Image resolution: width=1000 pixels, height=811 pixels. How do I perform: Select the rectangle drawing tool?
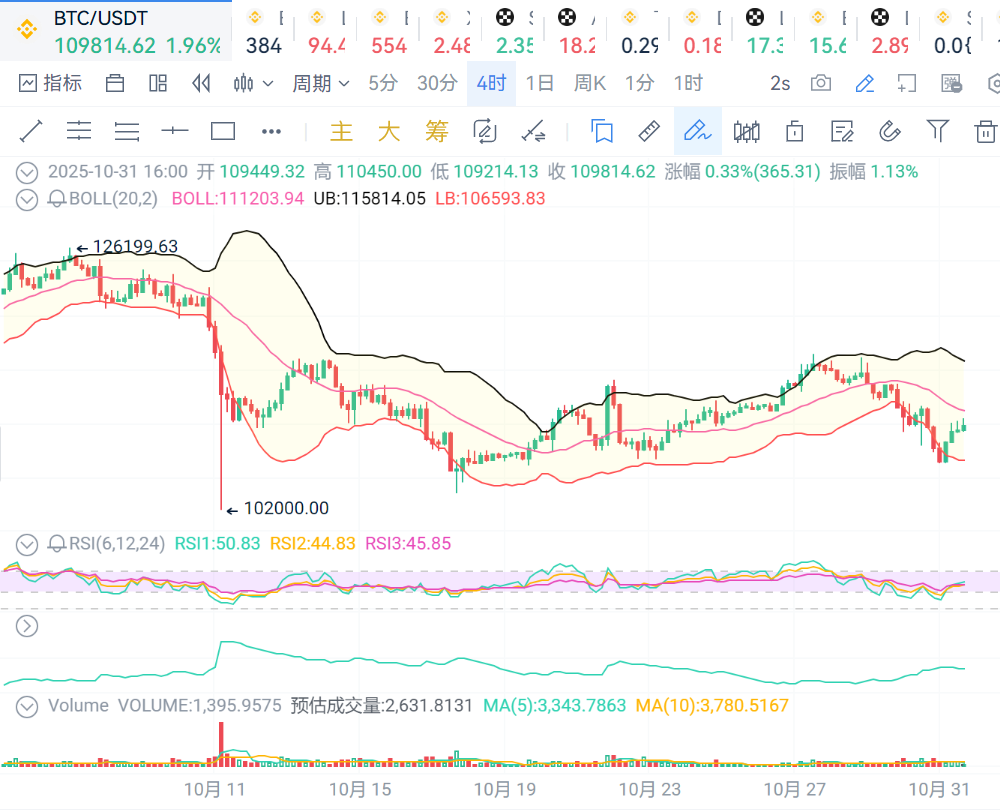[223, 131]
